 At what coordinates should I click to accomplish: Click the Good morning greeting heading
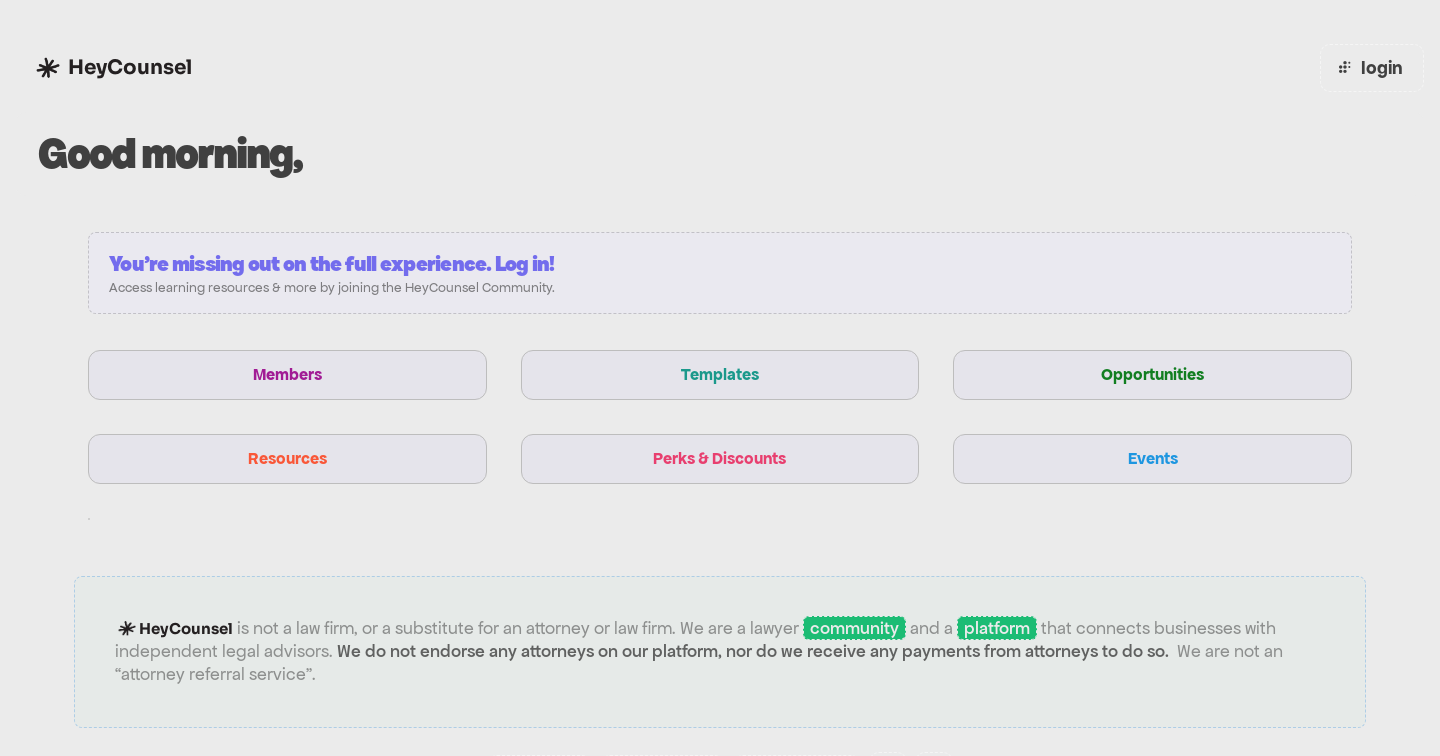(170, 155)
